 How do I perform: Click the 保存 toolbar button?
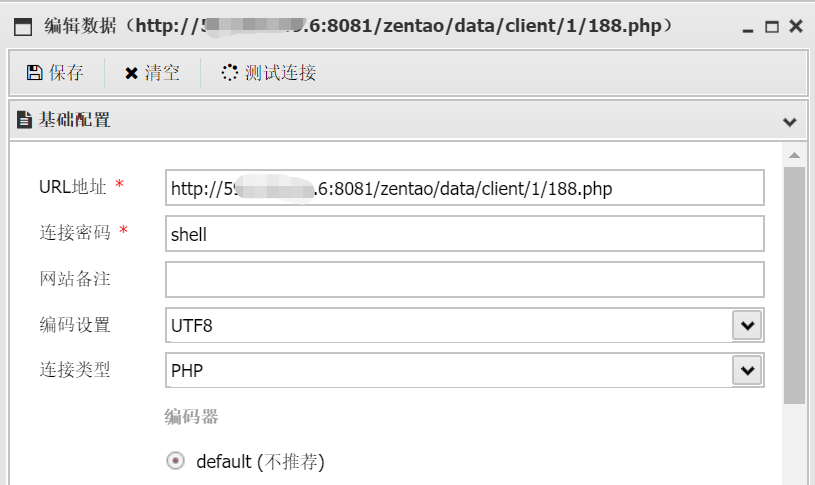(55, 72)
